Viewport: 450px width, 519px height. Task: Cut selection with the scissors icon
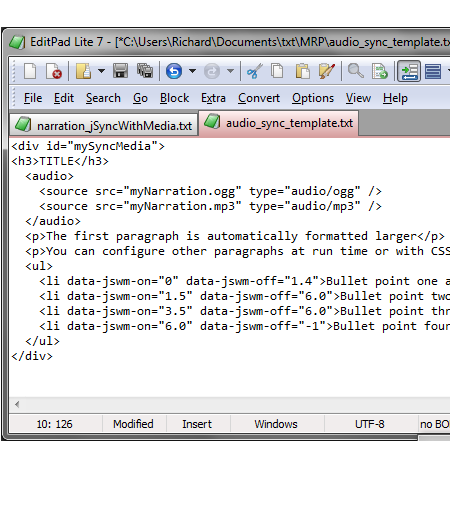[255, 71]
